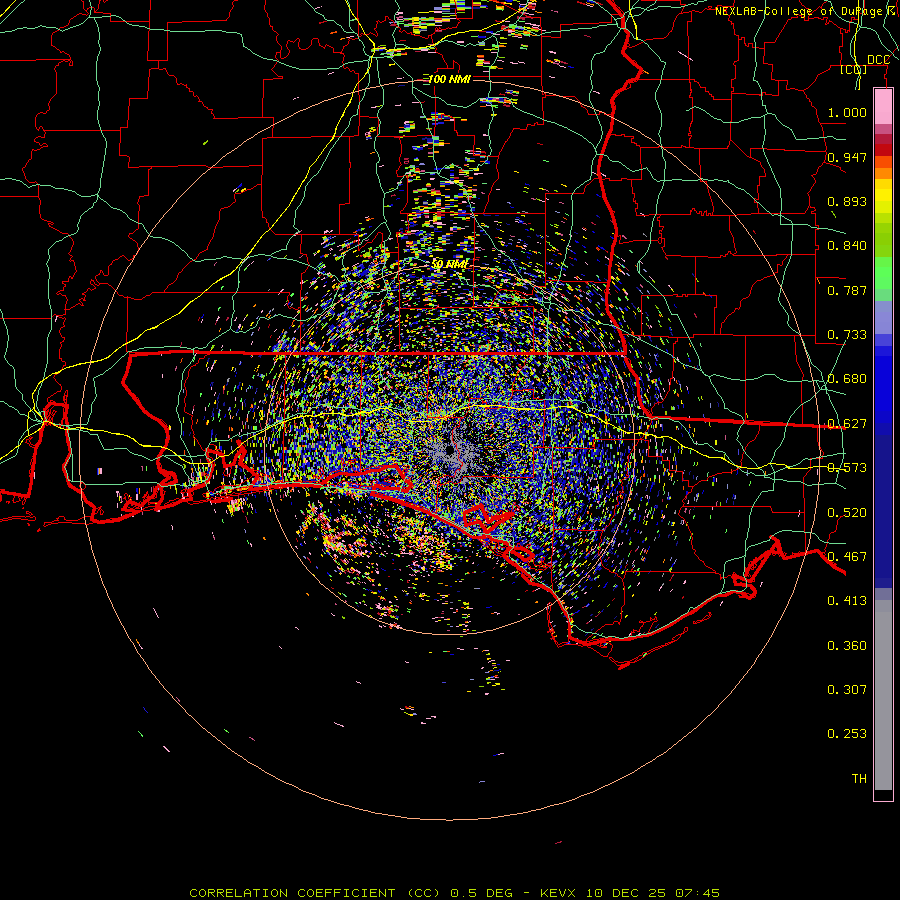Viewport: 900px width, 900px height.
Task: Click the 0.360 legend value
Action: 847,646
